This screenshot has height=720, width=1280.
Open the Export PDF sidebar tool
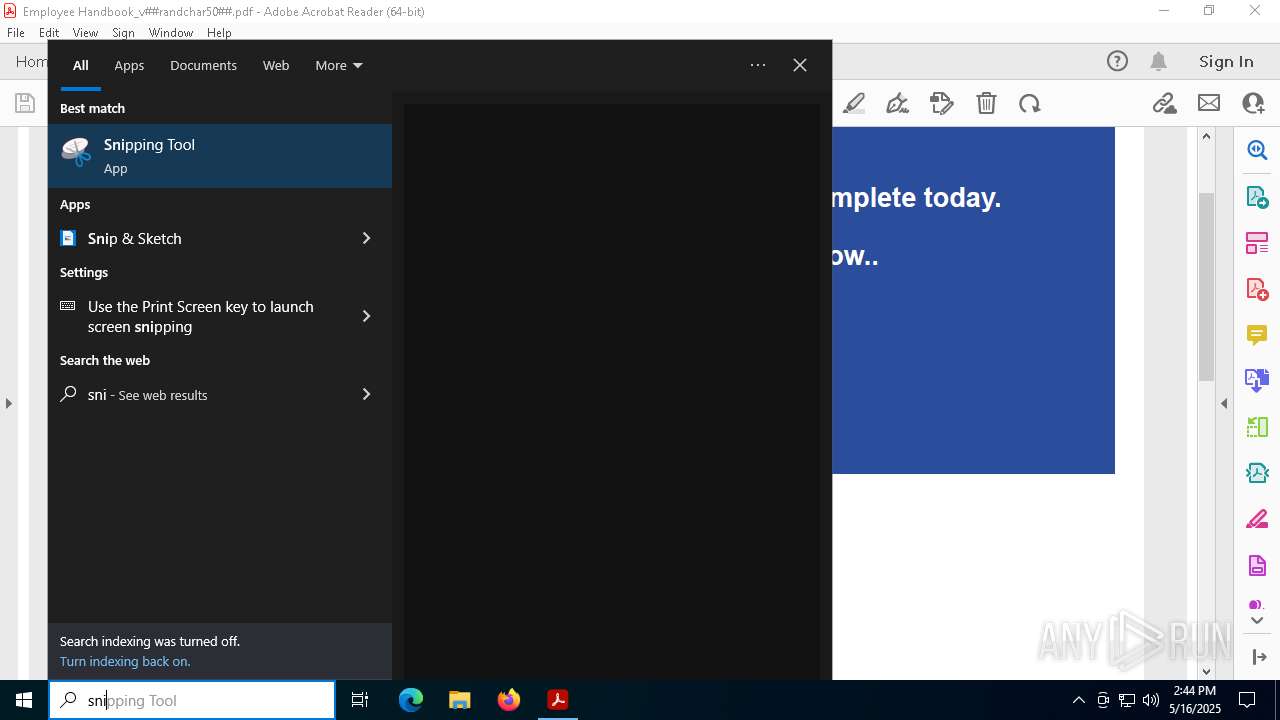pos(1257,196)
